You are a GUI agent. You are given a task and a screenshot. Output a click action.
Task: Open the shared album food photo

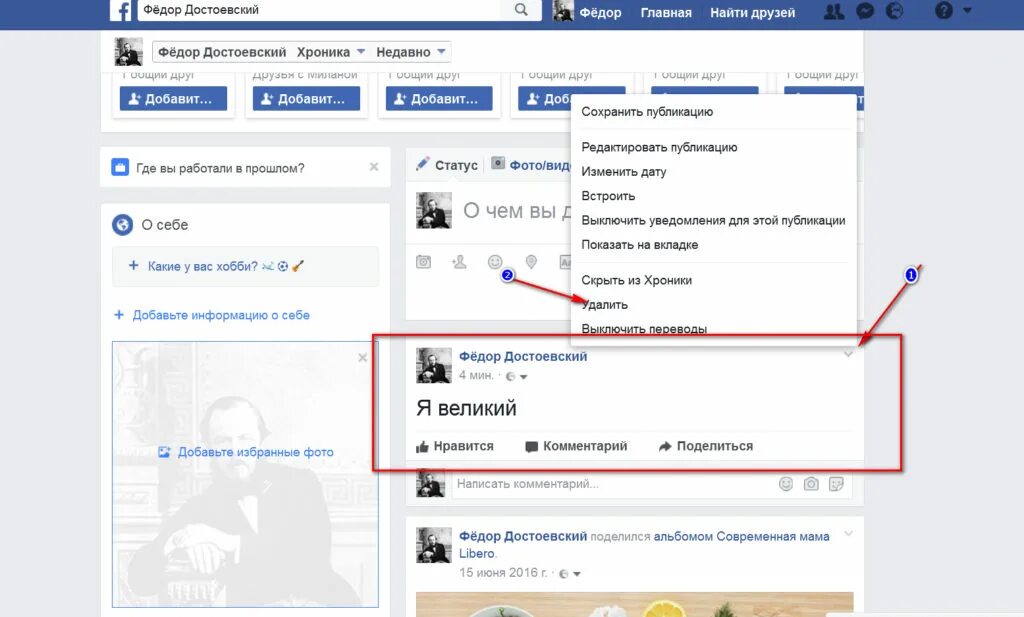pos(634,604)
